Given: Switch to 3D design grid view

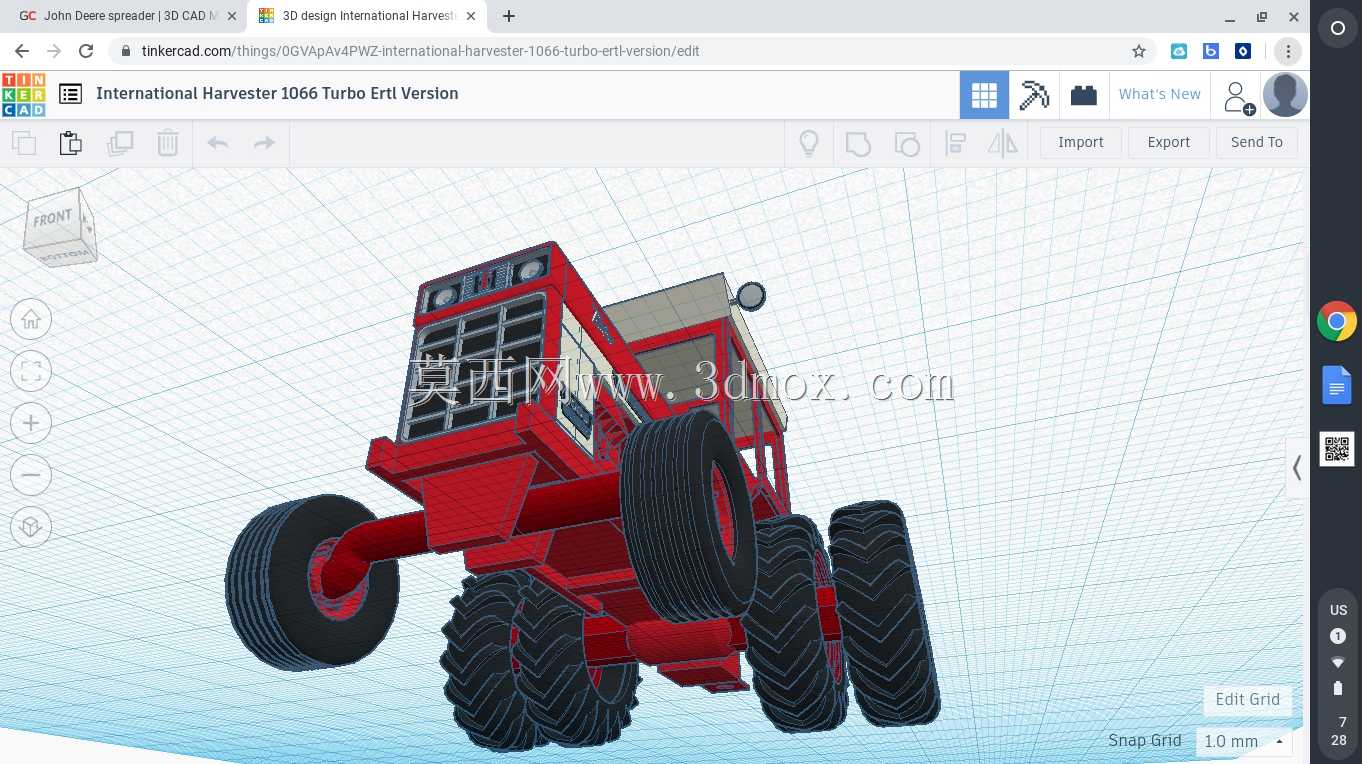Looking at the screenshot, I should 984,95.
